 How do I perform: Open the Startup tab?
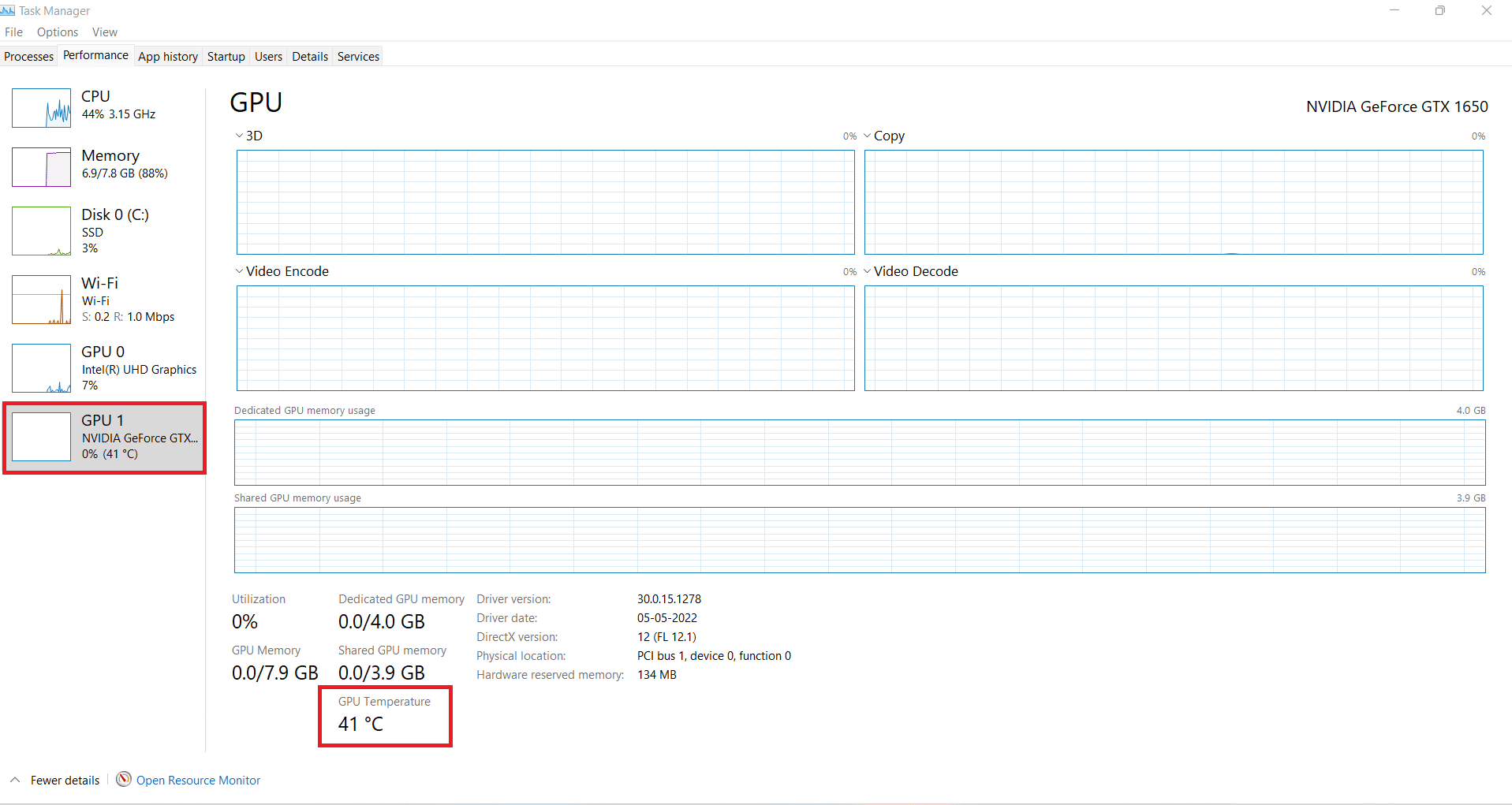point(226,57)
